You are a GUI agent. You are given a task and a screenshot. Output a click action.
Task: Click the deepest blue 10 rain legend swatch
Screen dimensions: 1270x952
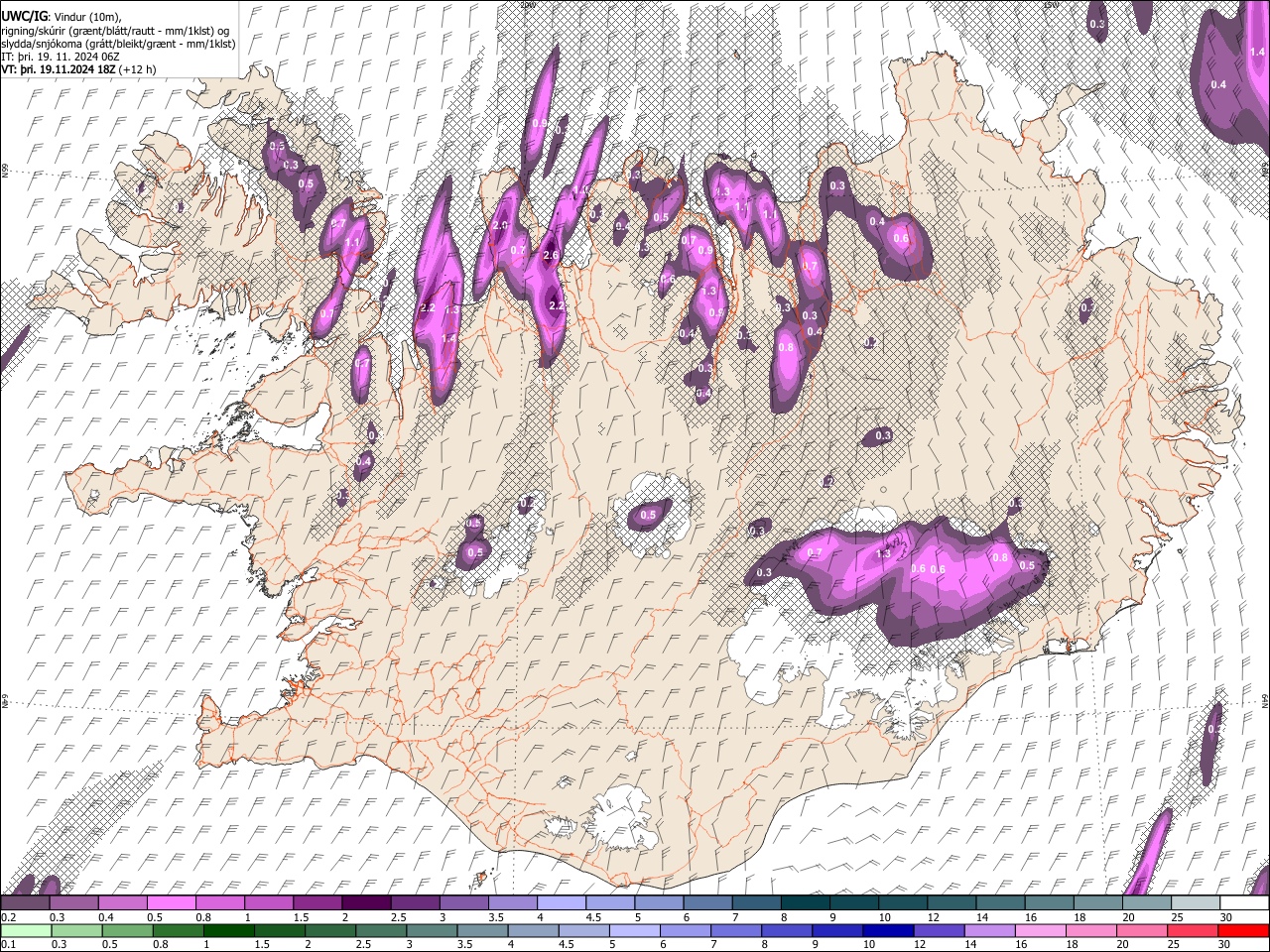click(x=888, y=930)
